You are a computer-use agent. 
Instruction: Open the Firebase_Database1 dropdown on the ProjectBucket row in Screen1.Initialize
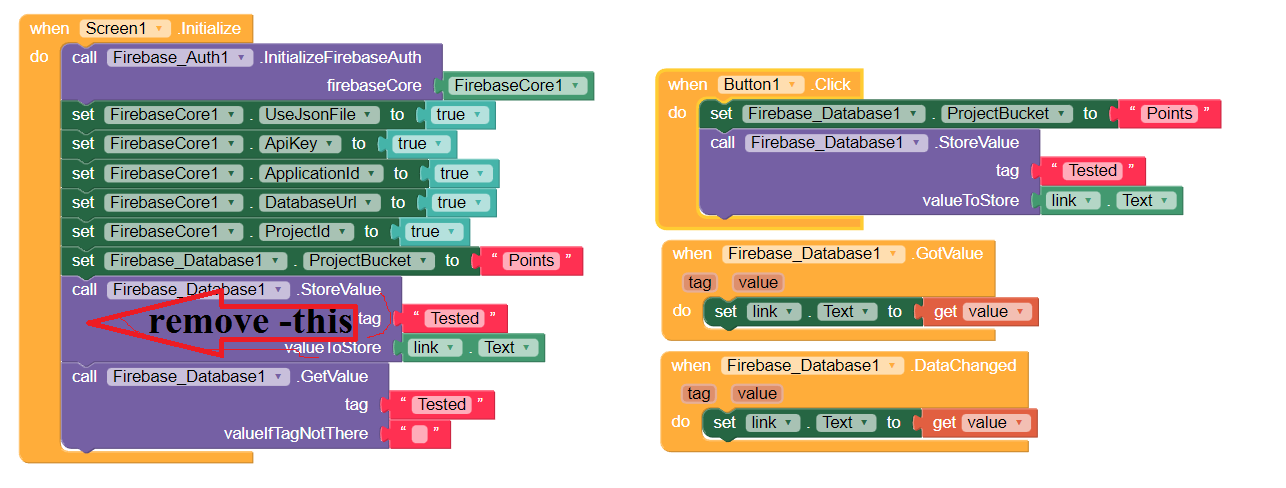click(195, 260)
